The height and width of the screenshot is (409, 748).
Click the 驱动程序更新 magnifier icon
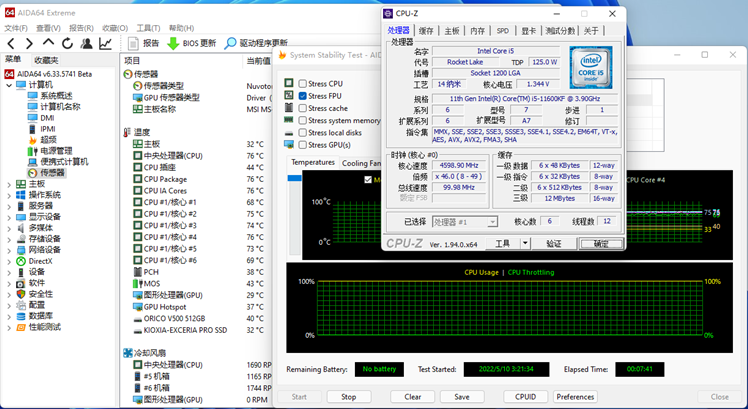point(230,43)
